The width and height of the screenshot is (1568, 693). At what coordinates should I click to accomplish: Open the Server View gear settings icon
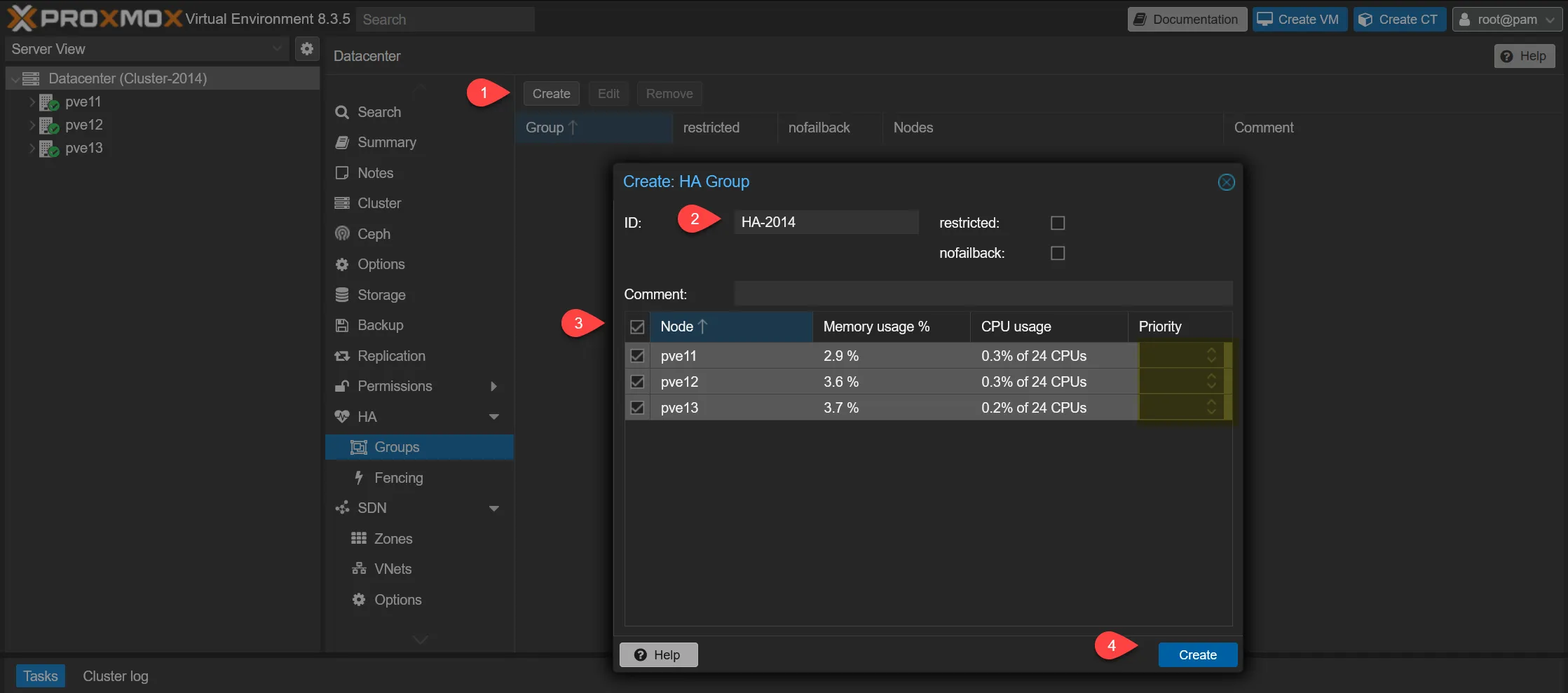tap(307, 48)
